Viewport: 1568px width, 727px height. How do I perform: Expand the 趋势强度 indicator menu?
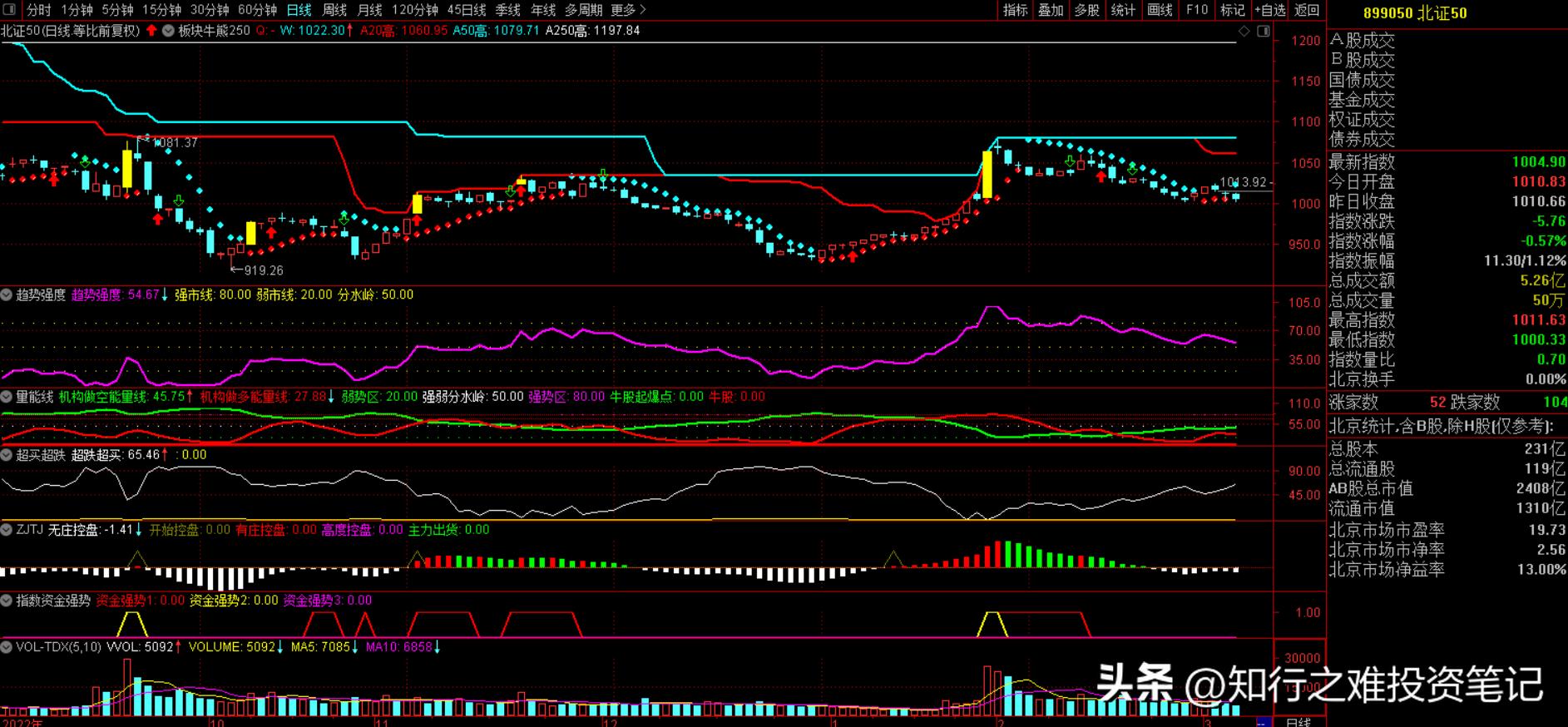pyautogui.click(x=7, y=295)
